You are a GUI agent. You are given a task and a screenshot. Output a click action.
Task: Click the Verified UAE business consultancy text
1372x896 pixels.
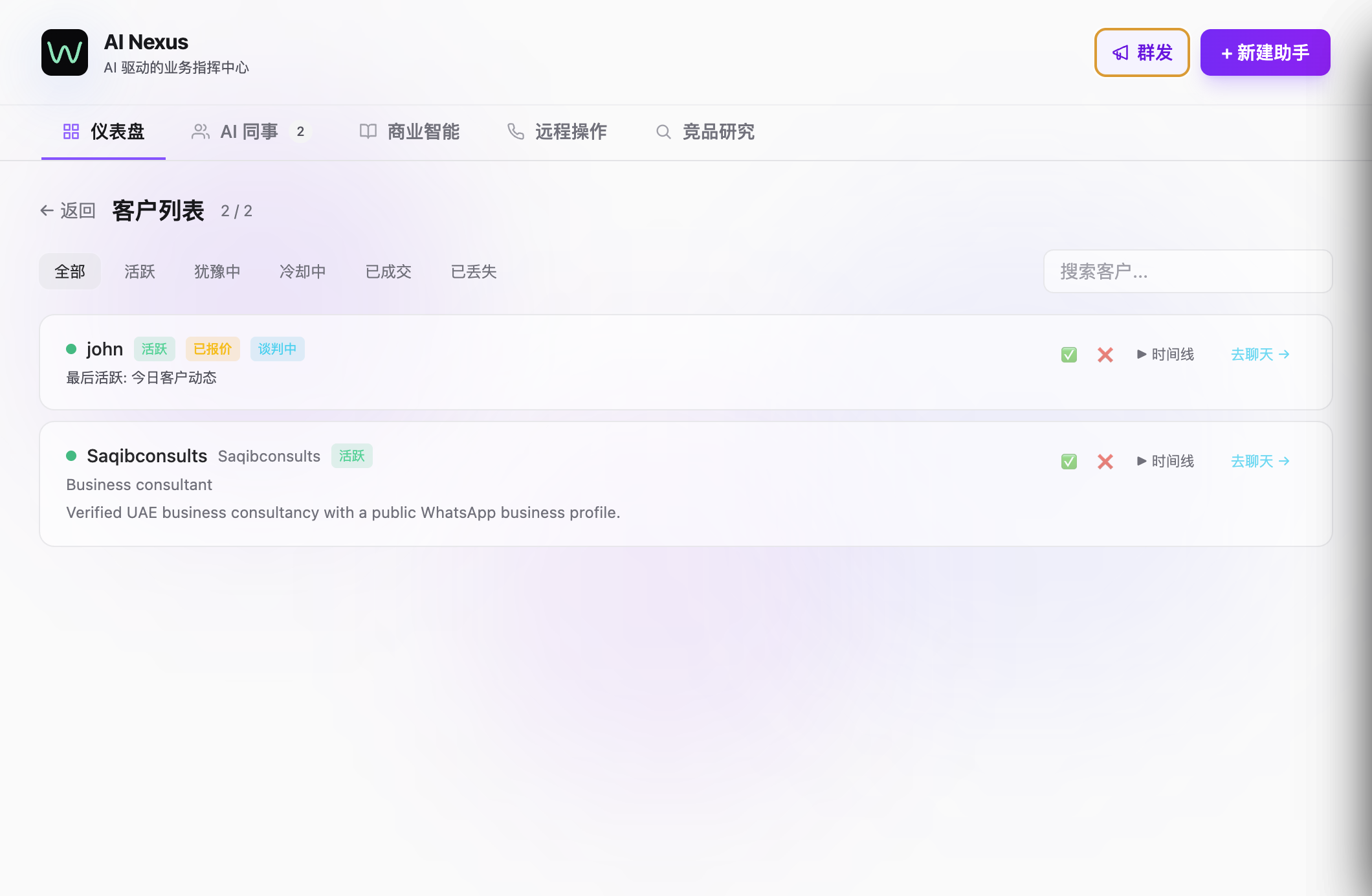[343, 513]
